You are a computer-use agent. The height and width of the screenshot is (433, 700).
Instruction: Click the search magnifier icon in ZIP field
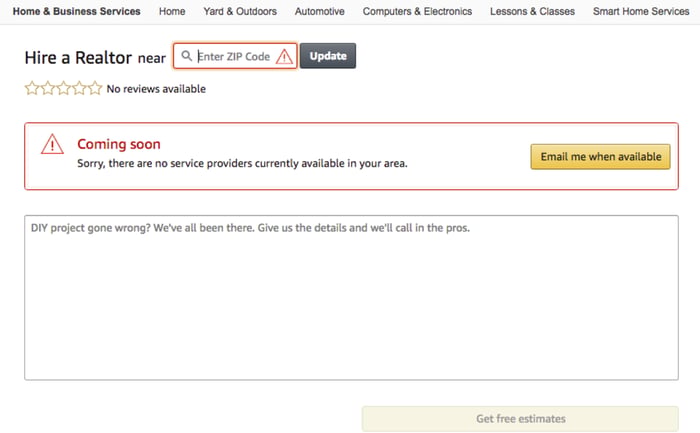click(x=187, y=56)
